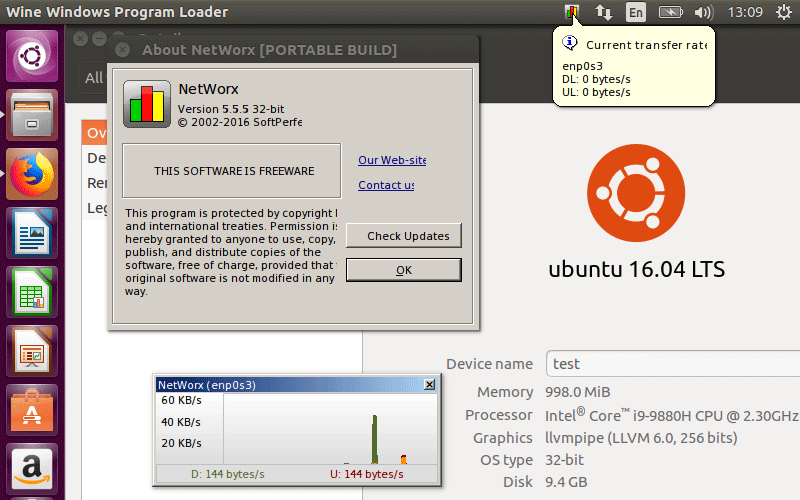Show the 13:09 clock menu
The height and width of the screenshot is (500, 800).
pyautogui.click(x=745, y=12)
